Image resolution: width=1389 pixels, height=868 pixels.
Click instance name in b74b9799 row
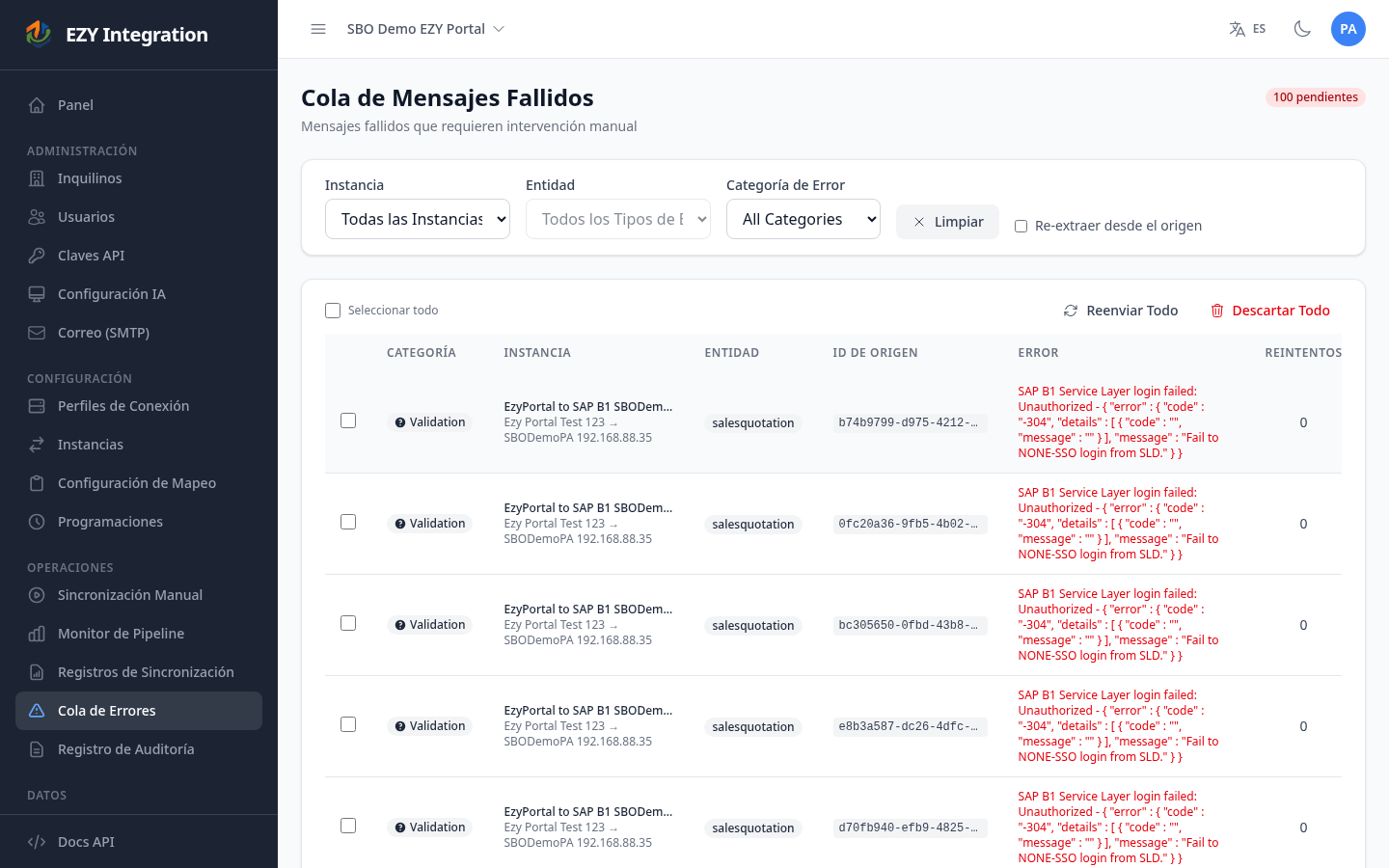(x=588, y=407)
